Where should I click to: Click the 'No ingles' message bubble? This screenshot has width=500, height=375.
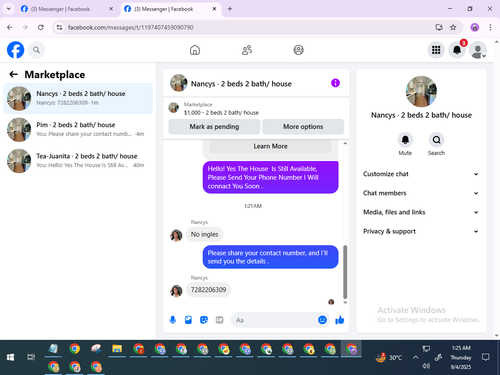pyautogui.click(x=204, y=234)
